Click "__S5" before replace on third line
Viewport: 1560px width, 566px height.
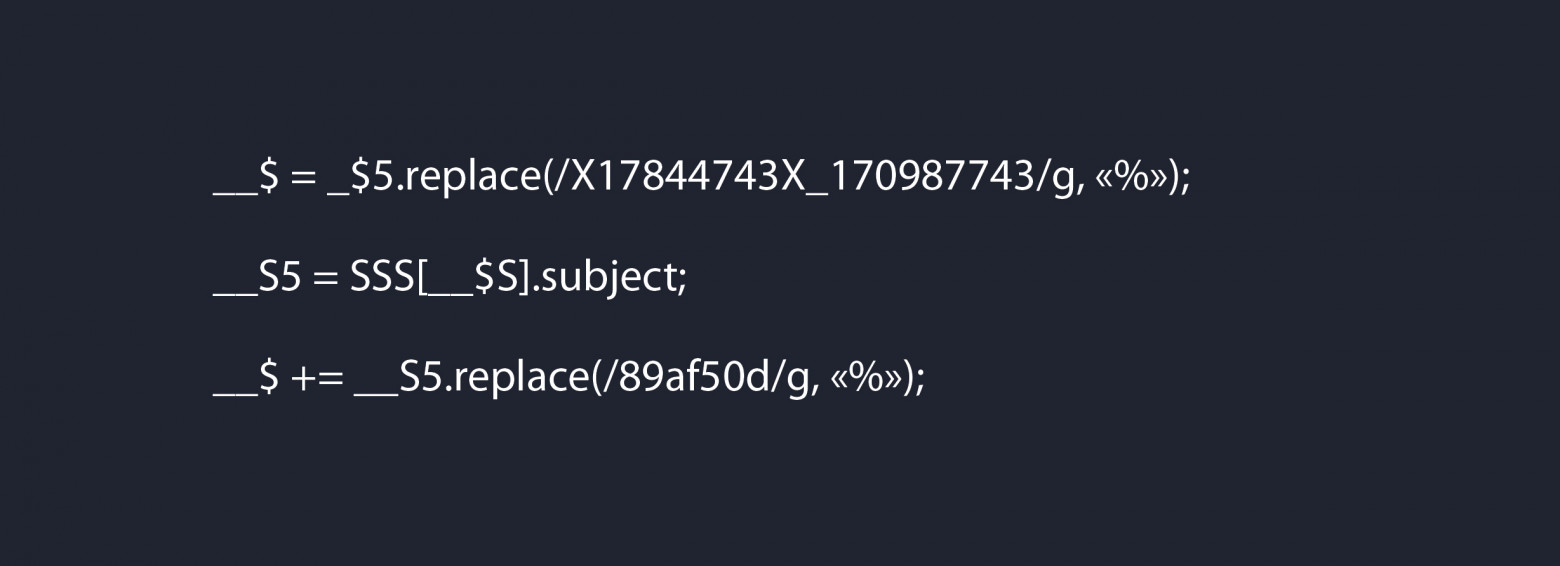[398, 377]
